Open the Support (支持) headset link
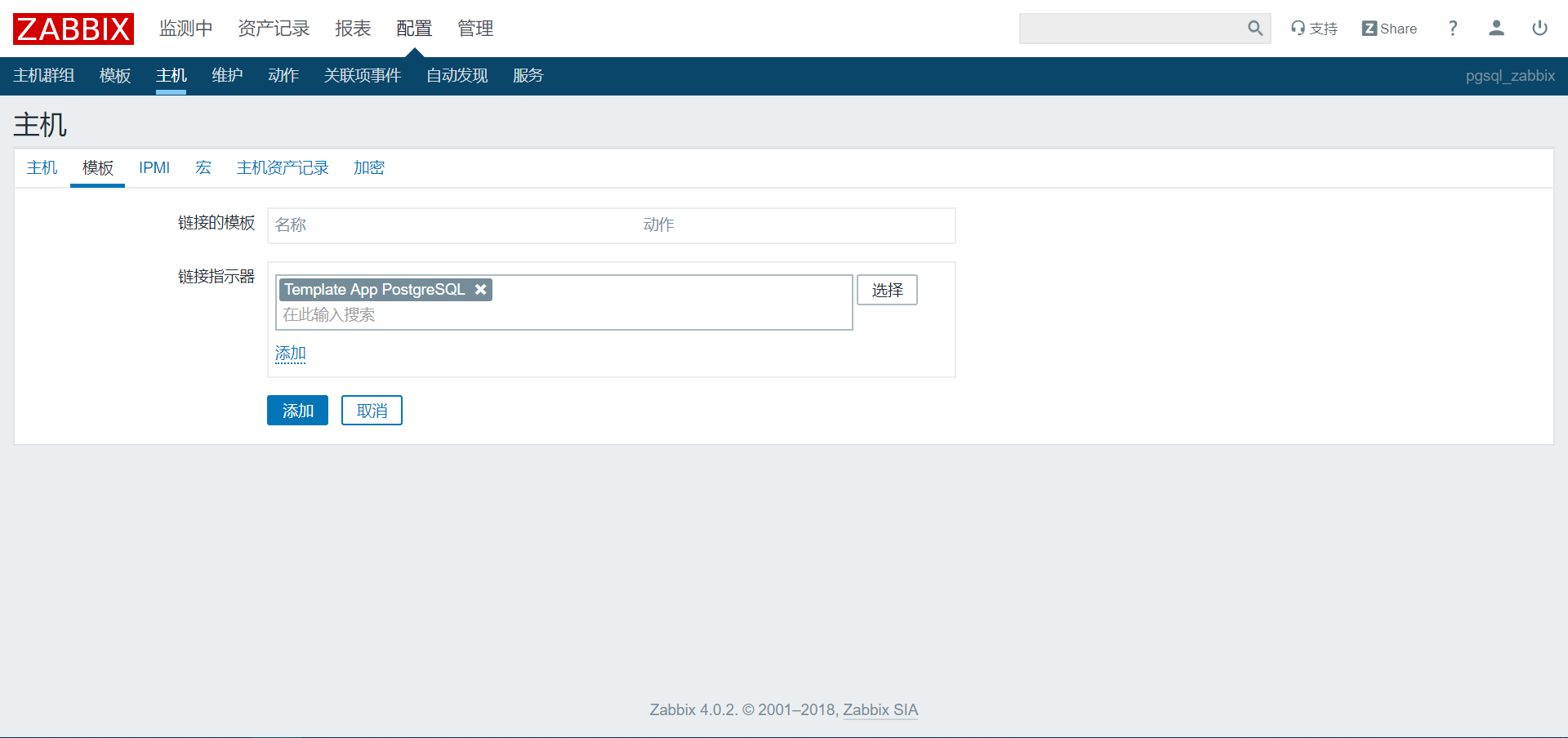 (x=1314, y=29)
